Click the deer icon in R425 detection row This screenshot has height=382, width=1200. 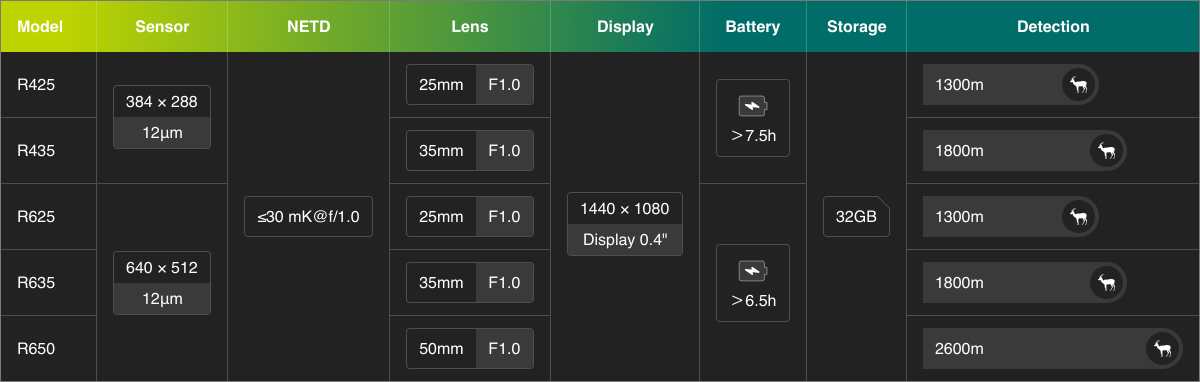(x=1079, y=85)
